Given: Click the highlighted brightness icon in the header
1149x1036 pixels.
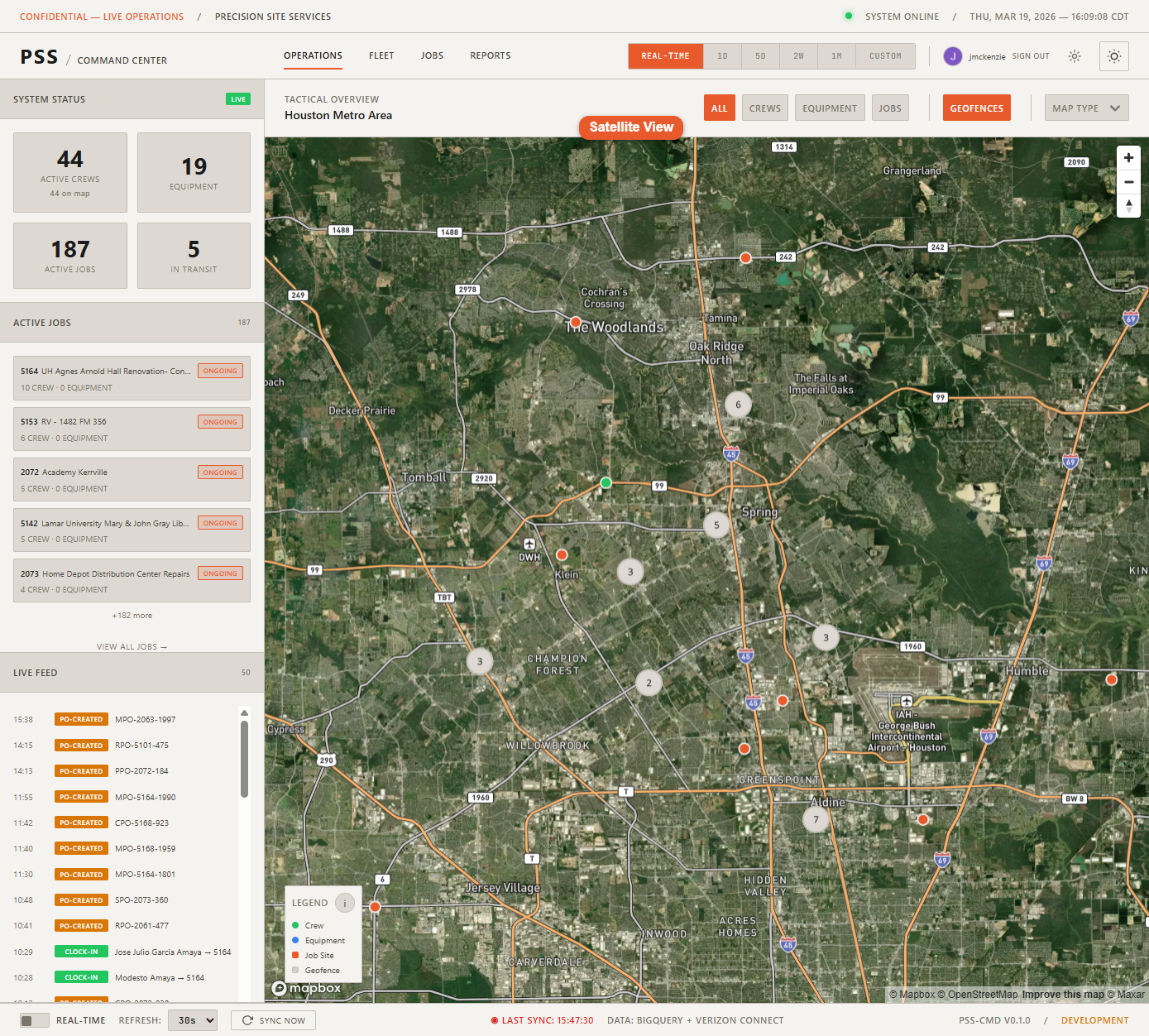Looking at the screenshot, I should [1113, 56].
